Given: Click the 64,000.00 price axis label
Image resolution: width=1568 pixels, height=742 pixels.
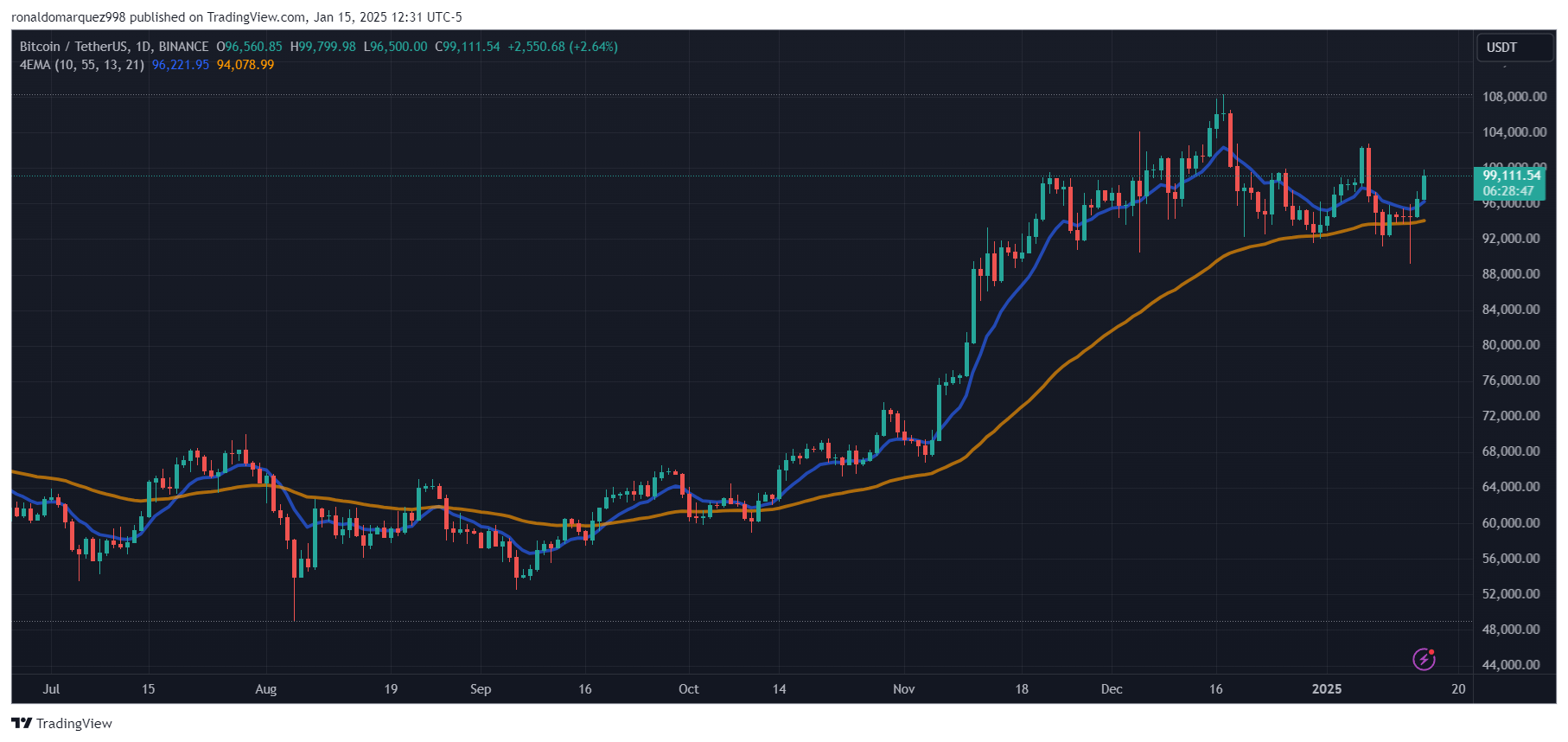Looking at the screenshot, I should [x=1511, y=487].
